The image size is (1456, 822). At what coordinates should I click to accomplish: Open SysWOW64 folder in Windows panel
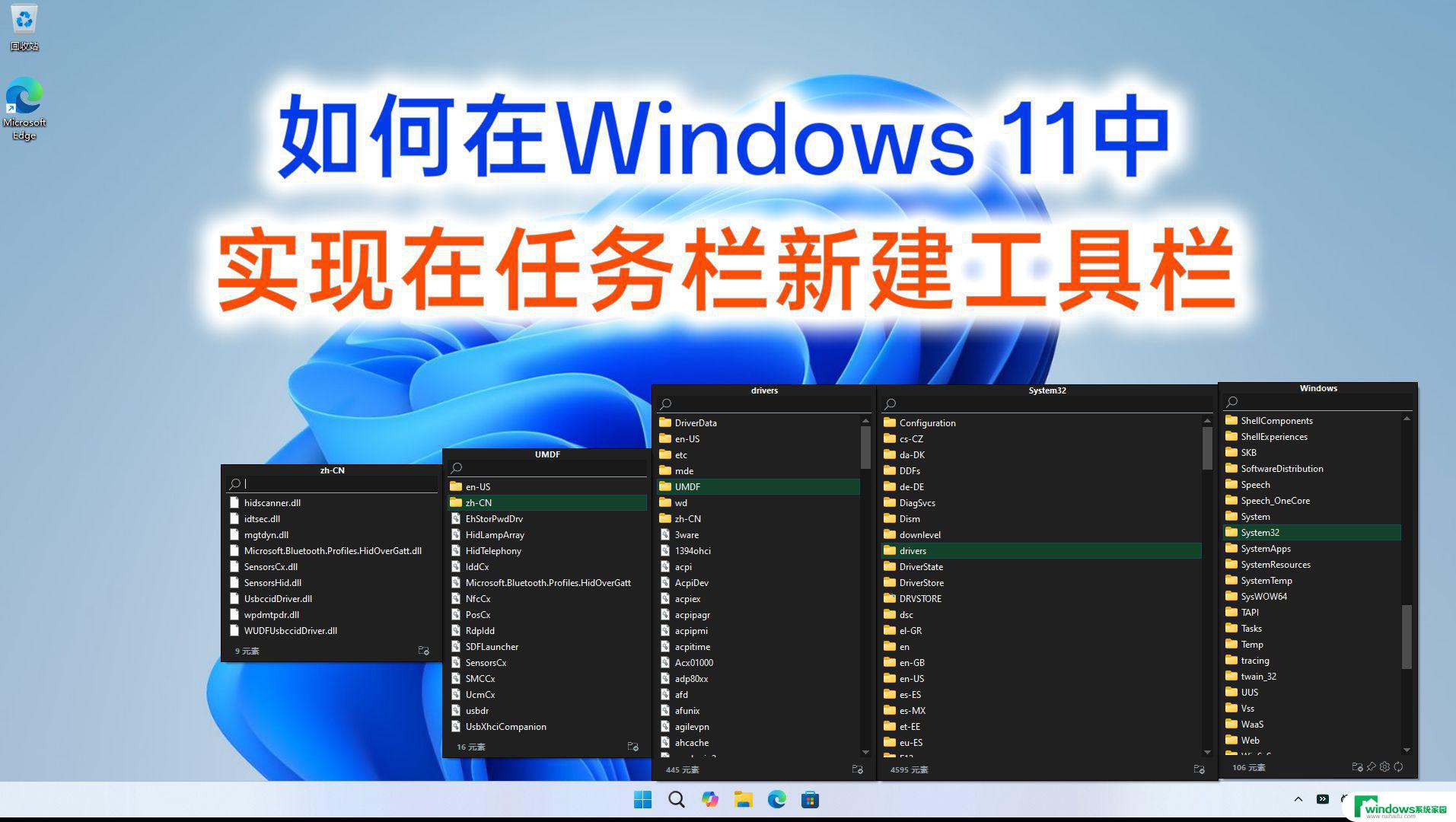[1312, 597]
